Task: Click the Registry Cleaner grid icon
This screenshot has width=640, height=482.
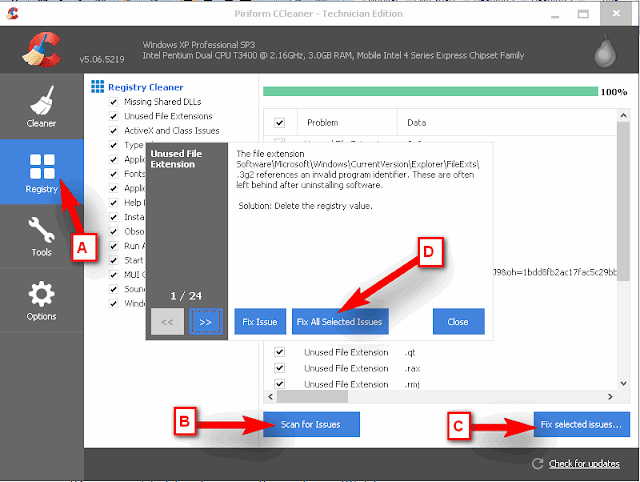Action: point(97,87)
